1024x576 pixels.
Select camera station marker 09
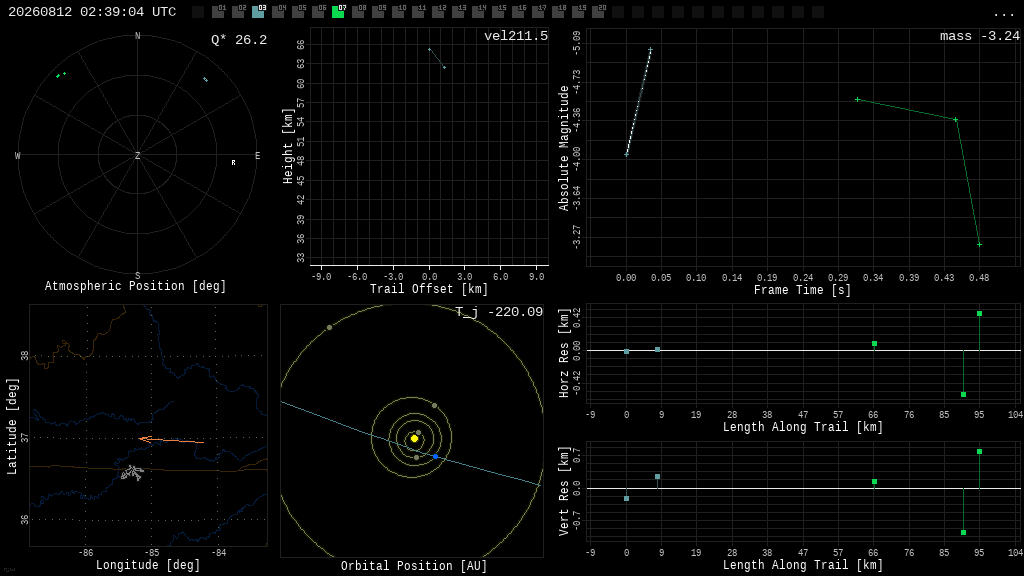379,11
